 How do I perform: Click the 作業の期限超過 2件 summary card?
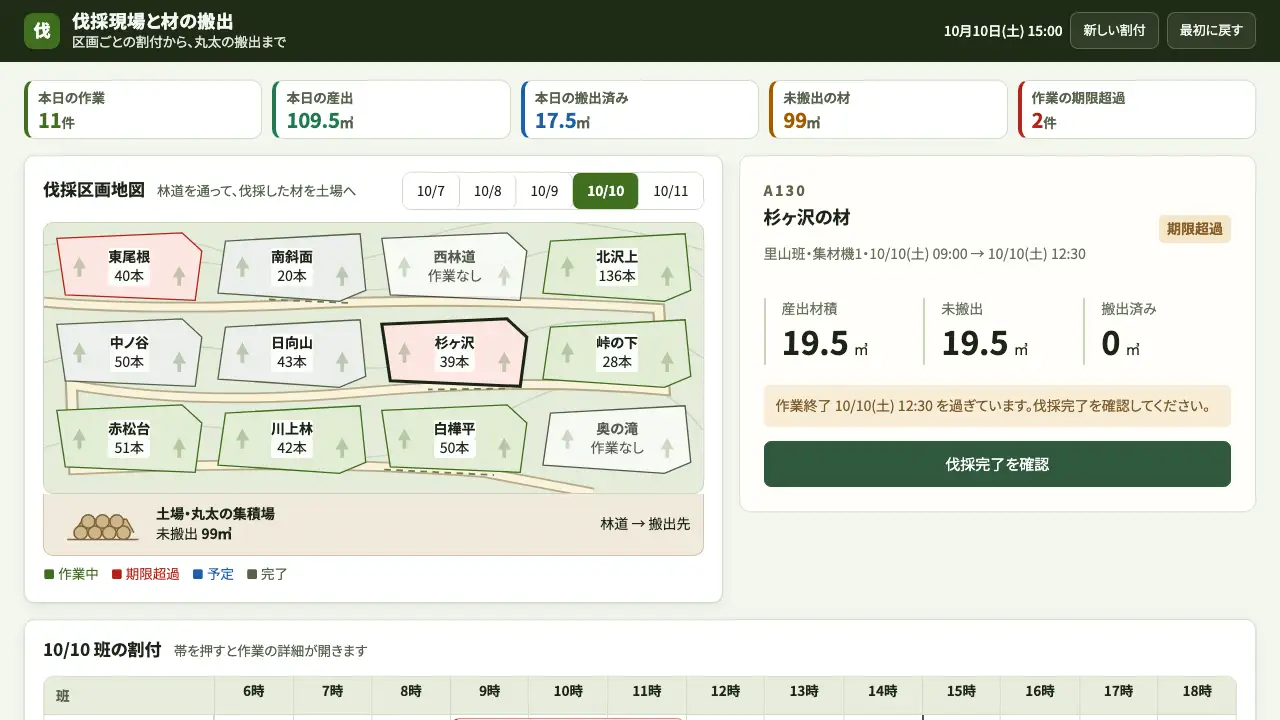pyautogui.click(x=1137, y=110)
